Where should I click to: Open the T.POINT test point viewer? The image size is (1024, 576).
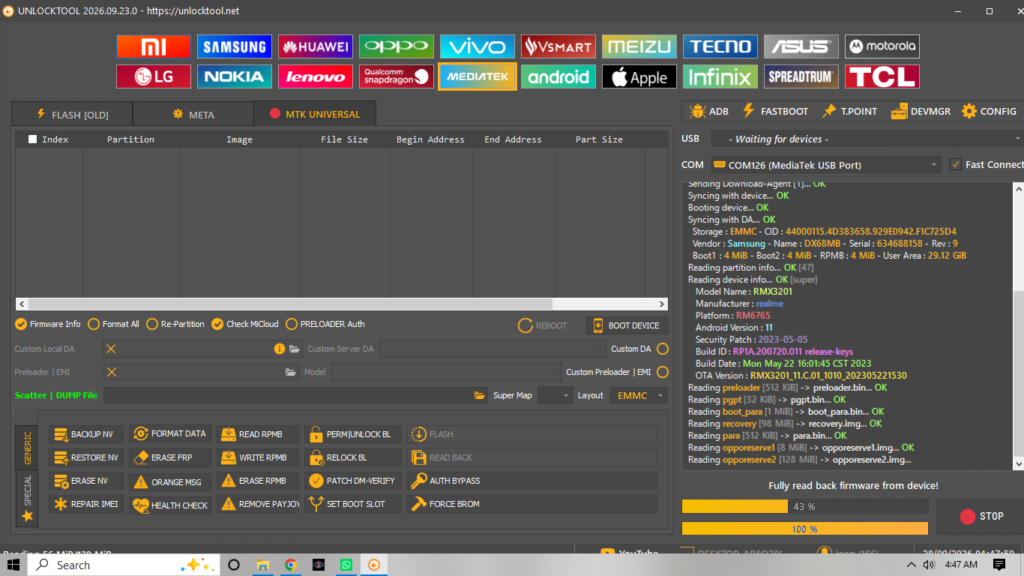[850, 111]
